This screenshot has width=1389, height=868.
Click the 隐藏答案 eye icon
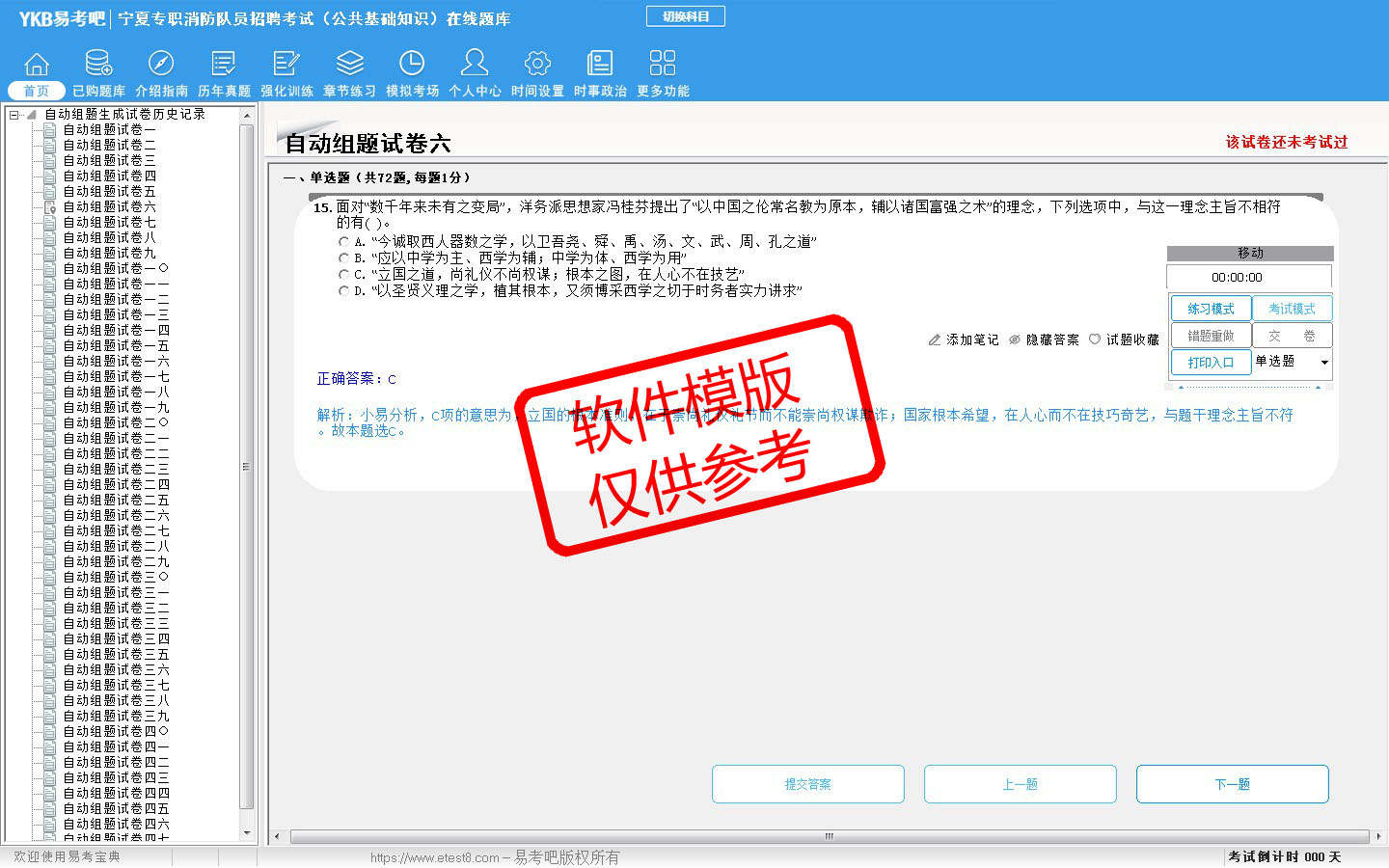tap(1015, 339)
